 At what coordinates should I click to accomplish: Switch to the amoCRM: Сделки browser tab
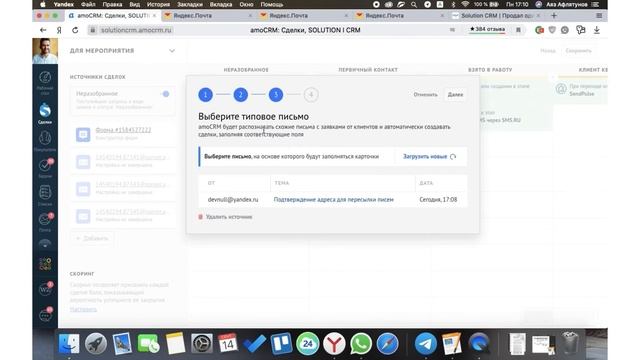[x=113, y=16]
